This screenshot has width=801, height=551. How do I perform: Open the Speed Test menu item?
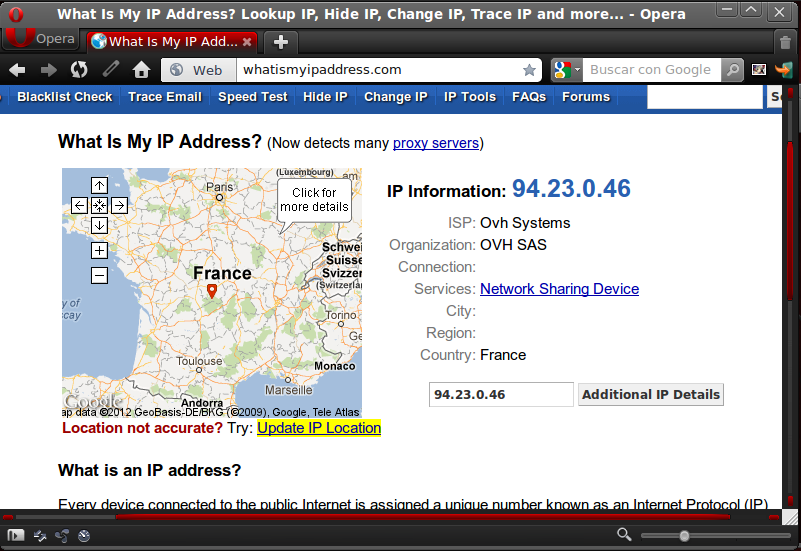coord(253,97)
